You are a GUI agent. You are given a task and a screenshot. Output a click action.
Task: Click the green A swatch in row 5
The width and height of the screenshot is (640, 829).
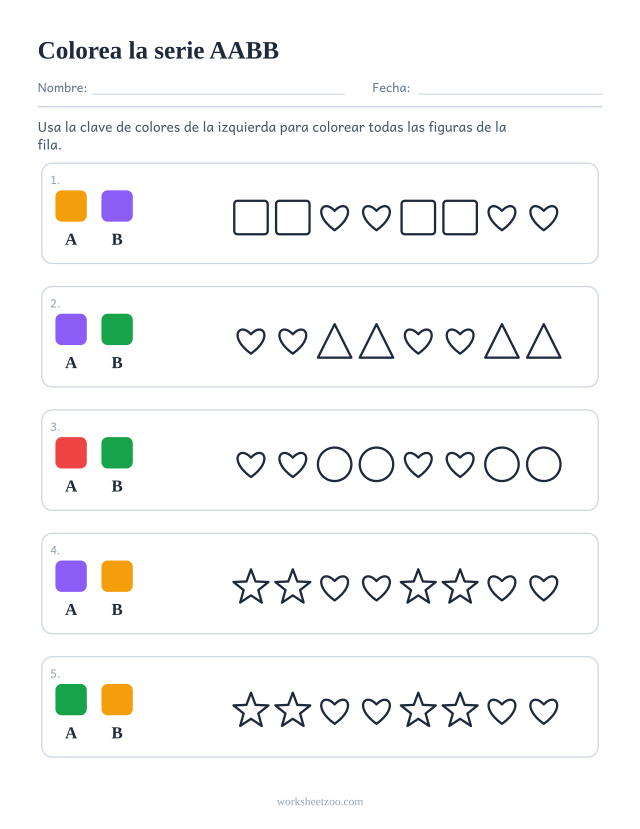71,699
